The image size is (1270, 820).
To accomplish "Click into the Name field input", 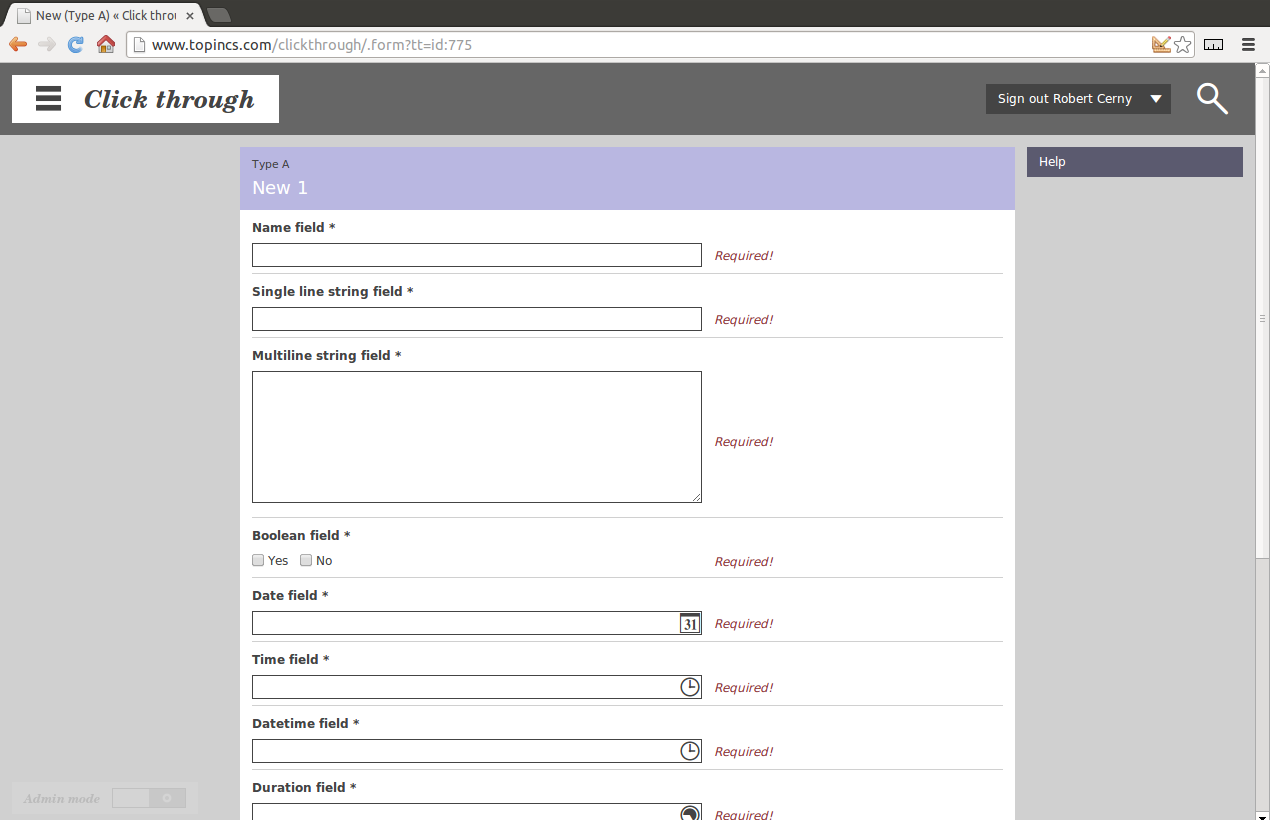I will (x=476, y=255).
